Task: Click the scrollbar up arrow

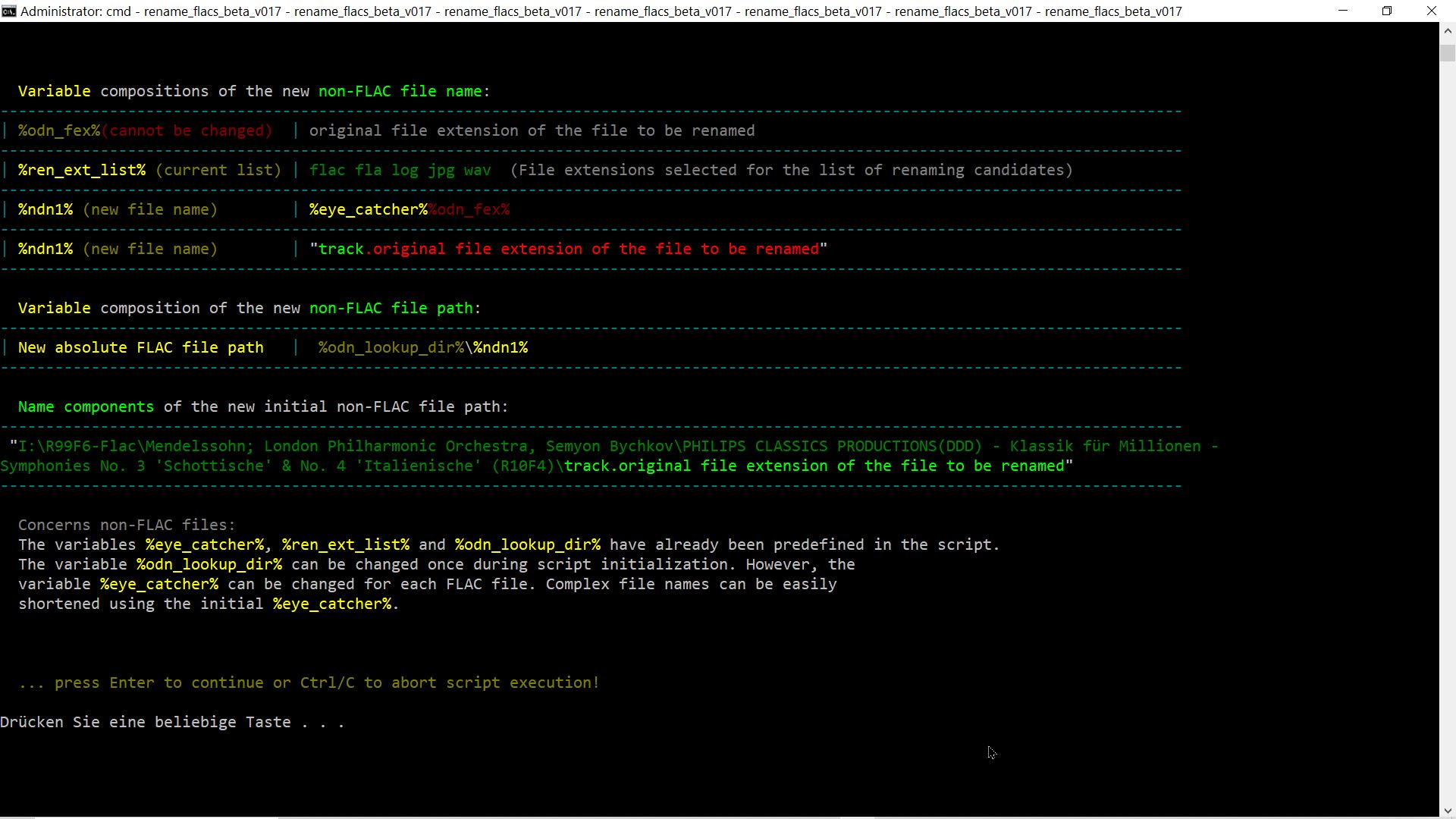Action: [1447, 31]
